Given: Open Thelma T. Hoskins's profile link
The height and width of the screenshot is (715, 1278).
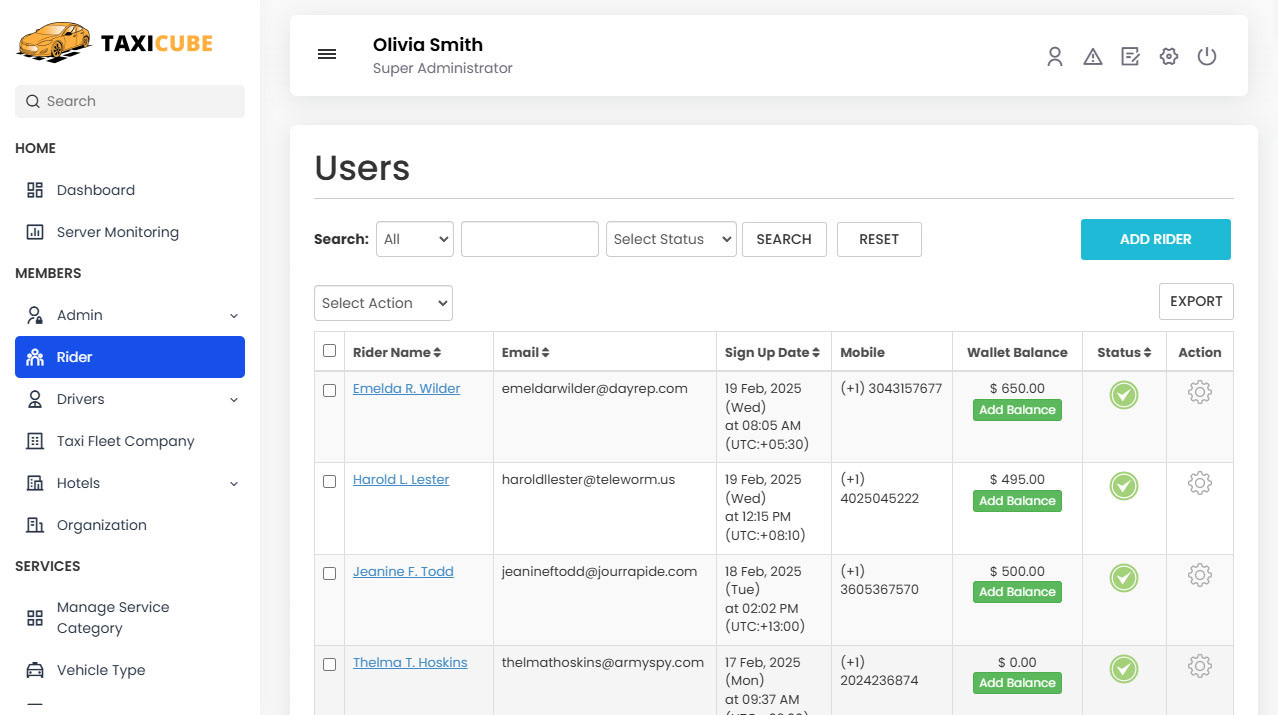Looking at the screenshot, I should (x=410, y=662).
